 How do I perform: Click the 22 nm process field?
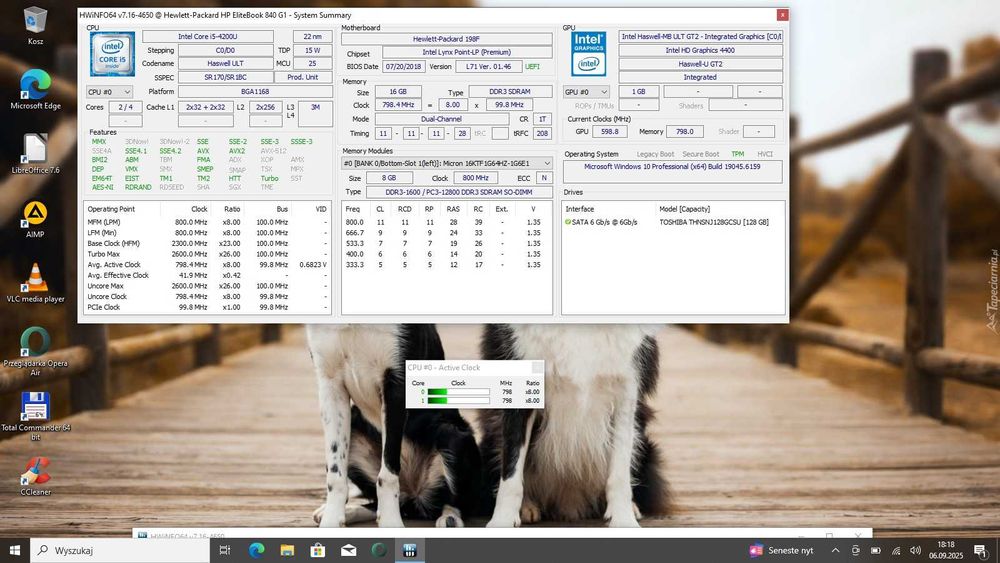(x=312, y=36)
